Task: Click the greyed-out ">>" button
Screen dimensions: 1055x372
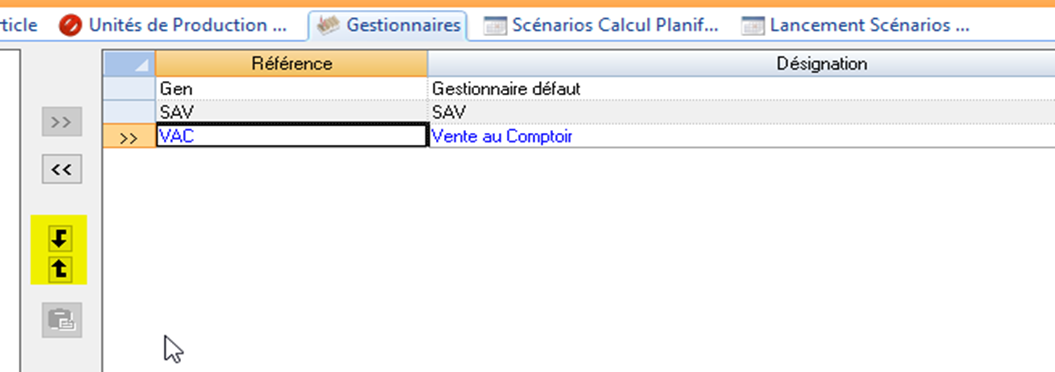Action: [61, 122]
